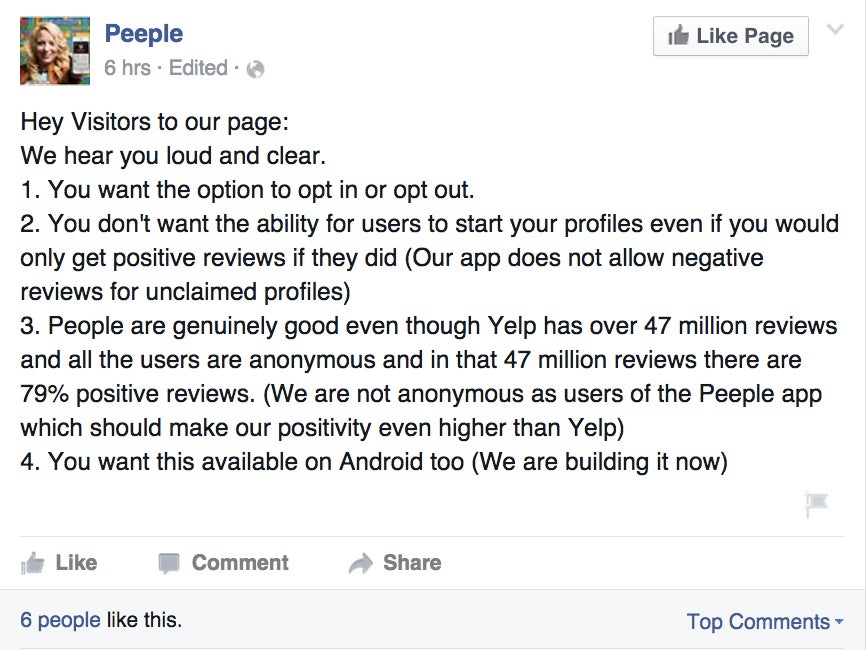Click the 'like this' text after 6 people
This screenshot has width=866, height=650.
click(144, 620)
